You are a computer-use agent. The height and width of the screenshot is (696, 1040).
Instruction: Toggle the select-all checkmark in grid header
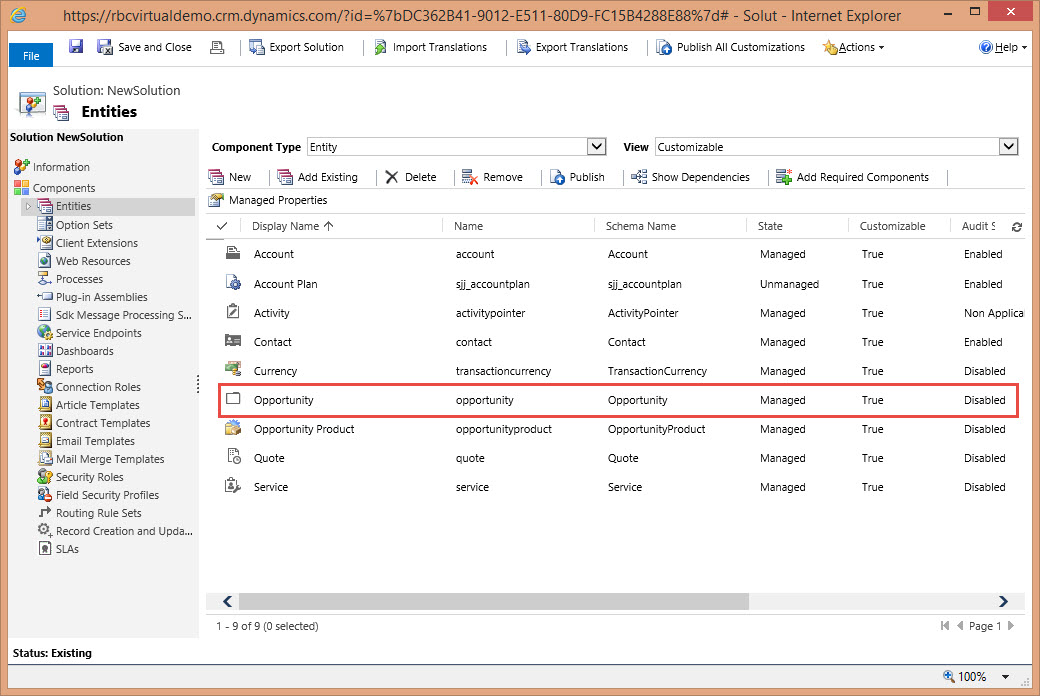(222, 226)
